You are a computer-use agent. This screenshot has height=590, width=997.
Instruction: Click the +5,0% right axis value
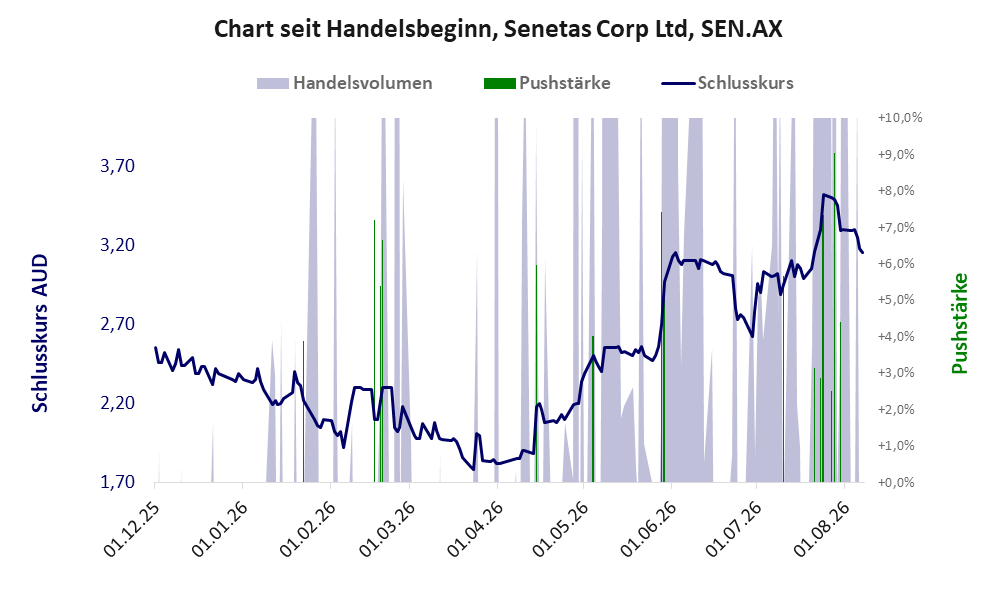coord(897,299)
